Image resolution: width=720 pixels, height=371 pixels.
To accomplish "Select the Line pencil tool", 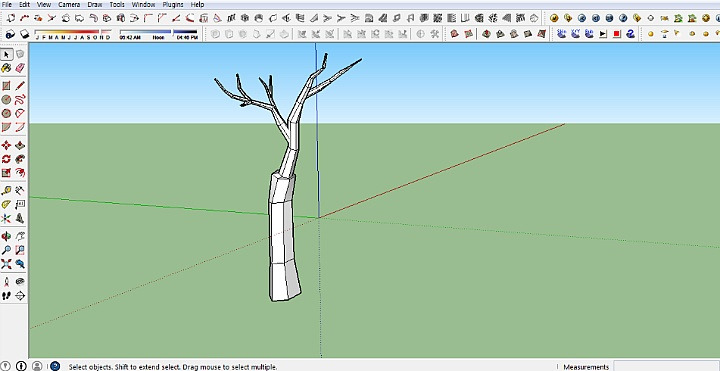I will (20, 86).
